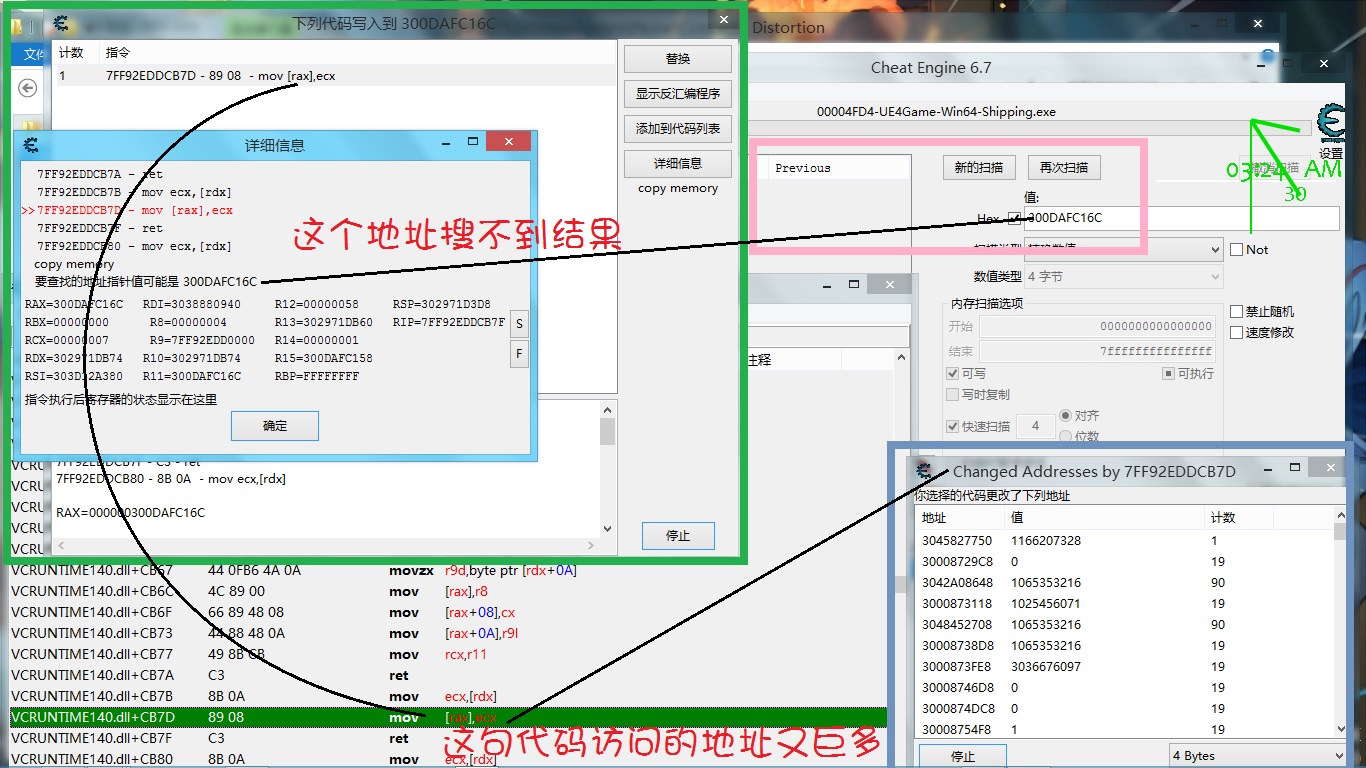This screenshot has height=768, width=1366.
Task: Click the fast scan alignment field showing 4
Action: tap(1035, 426)
